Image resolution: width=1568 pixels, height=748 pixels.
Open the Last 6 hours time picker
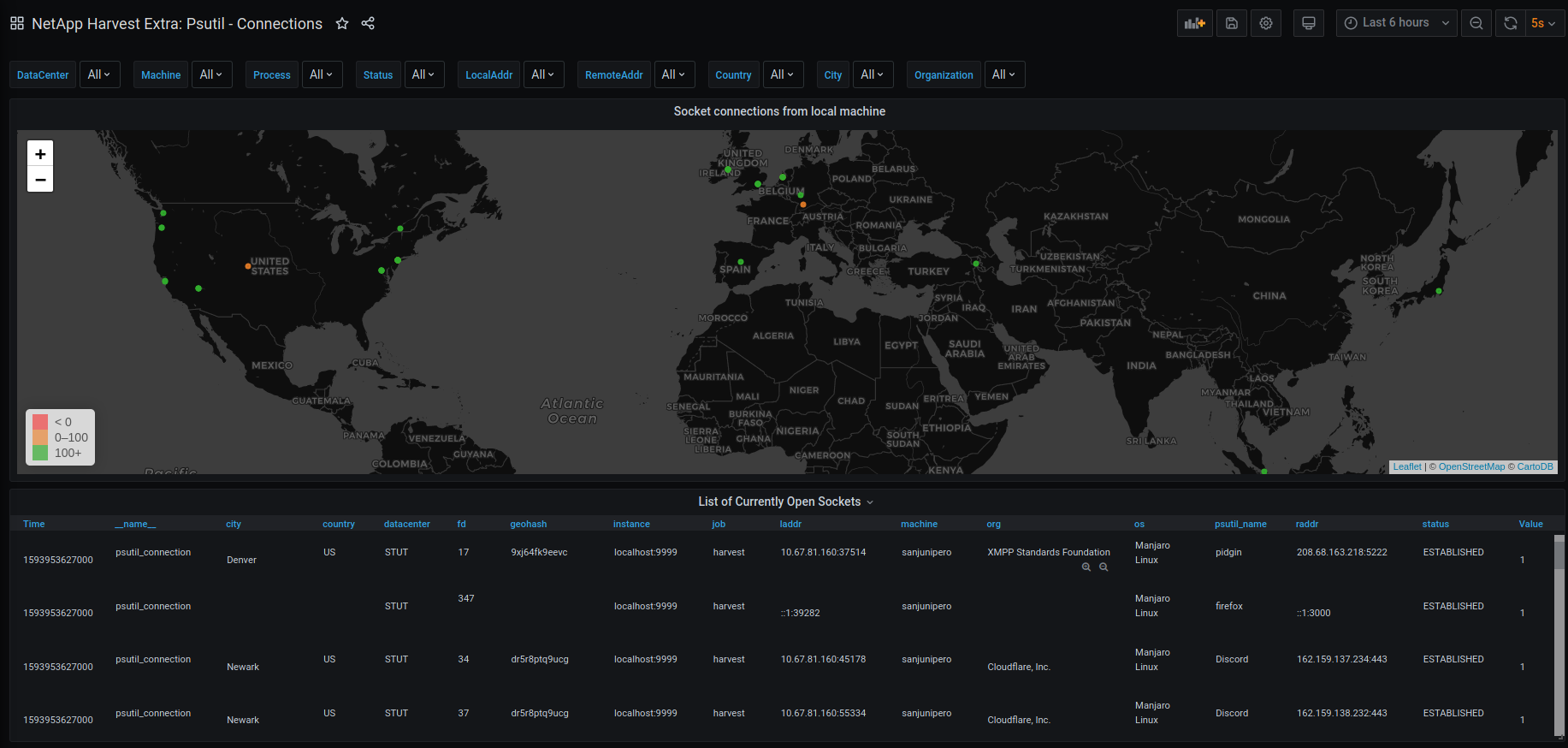click(x=1396, y=23)
